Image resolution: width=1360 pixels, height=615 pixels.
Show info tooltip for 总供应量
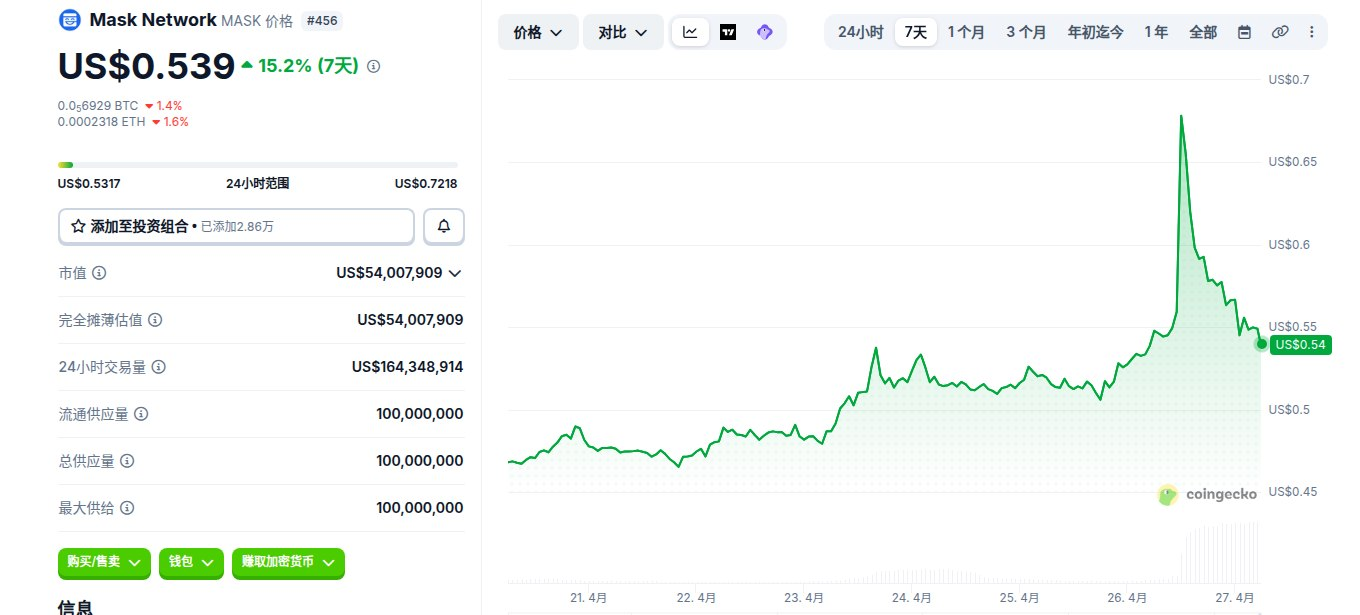[127, 461]
